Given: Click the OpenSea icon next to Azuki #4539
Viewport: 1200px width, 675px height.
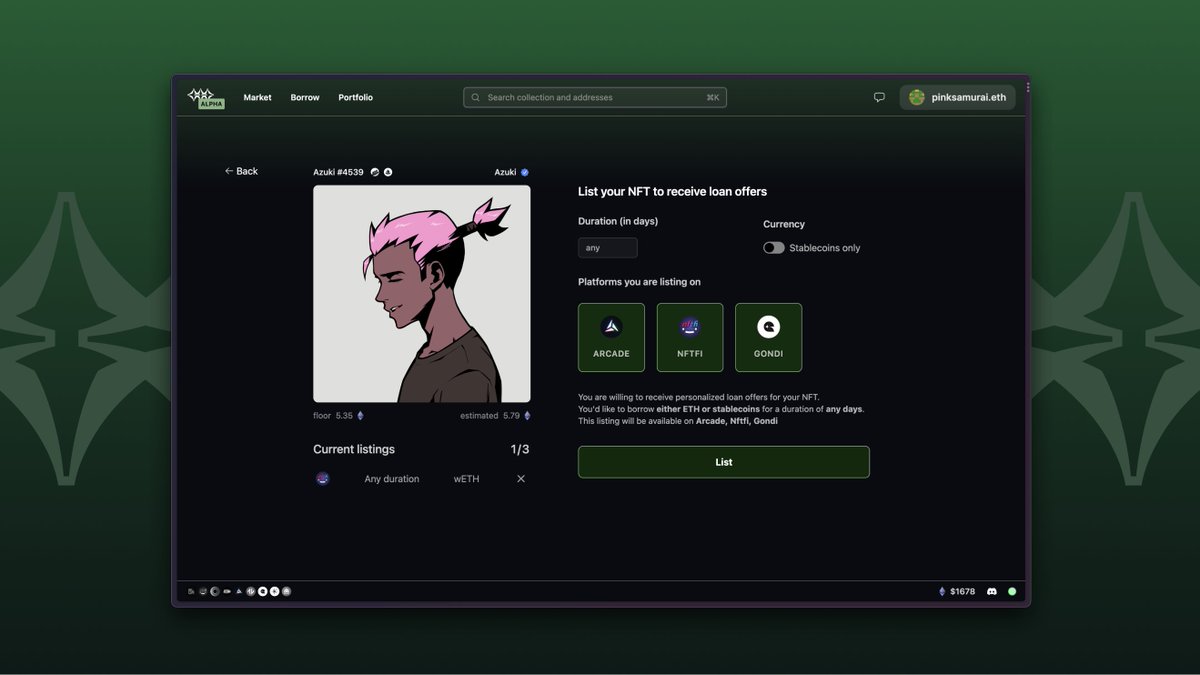Looking at the screenshot, I should 375,172.
